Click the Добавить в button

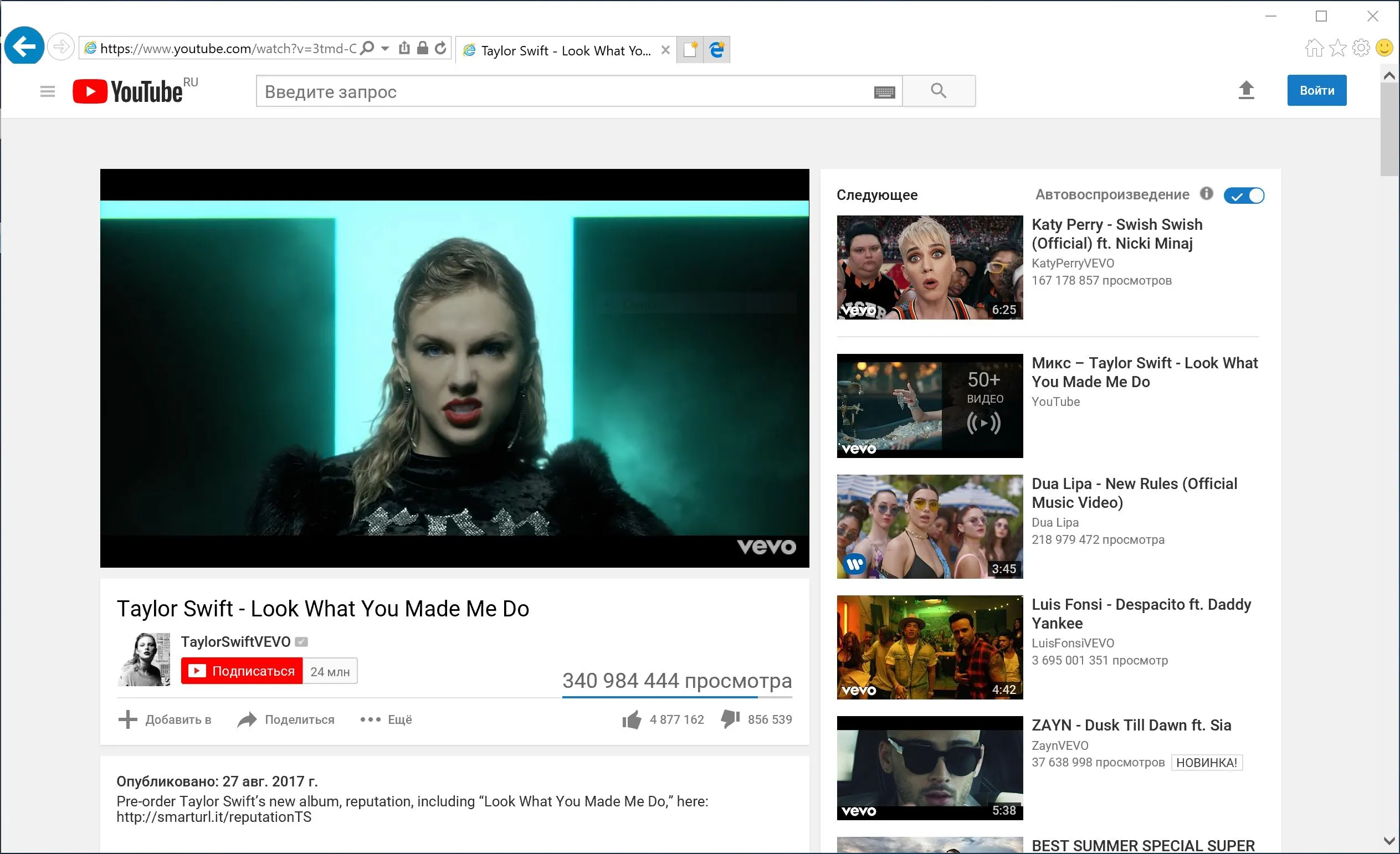[165, 720]
